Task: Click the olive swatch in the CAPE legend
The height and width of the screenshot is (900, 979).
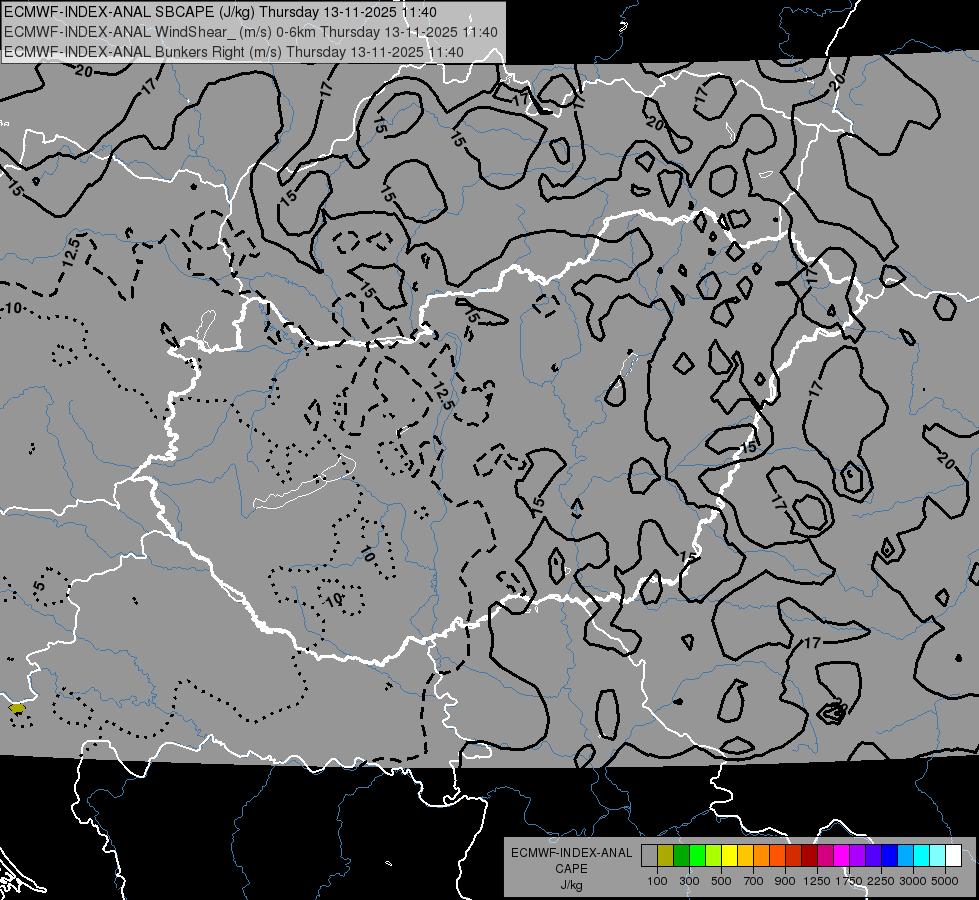Action: pyautogui.click(x=666, y=856)
